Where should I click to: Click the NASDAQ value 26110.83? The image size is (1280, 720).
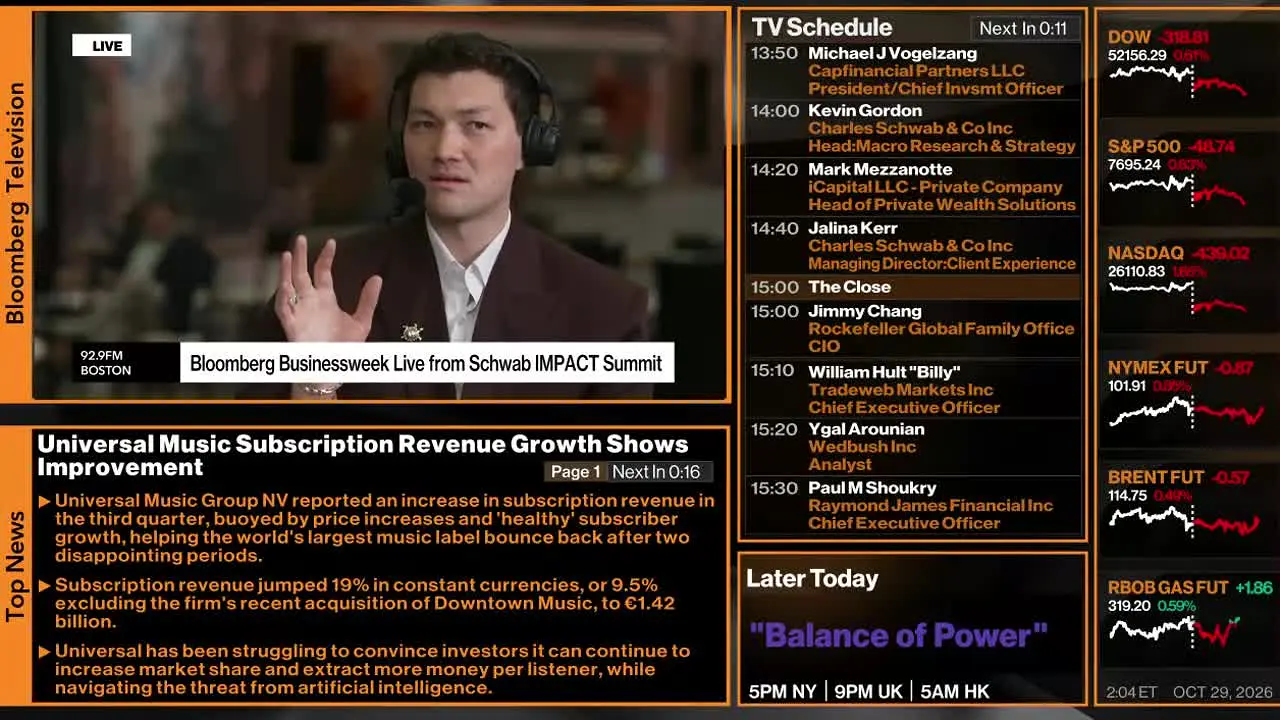tap(1137, 271)
